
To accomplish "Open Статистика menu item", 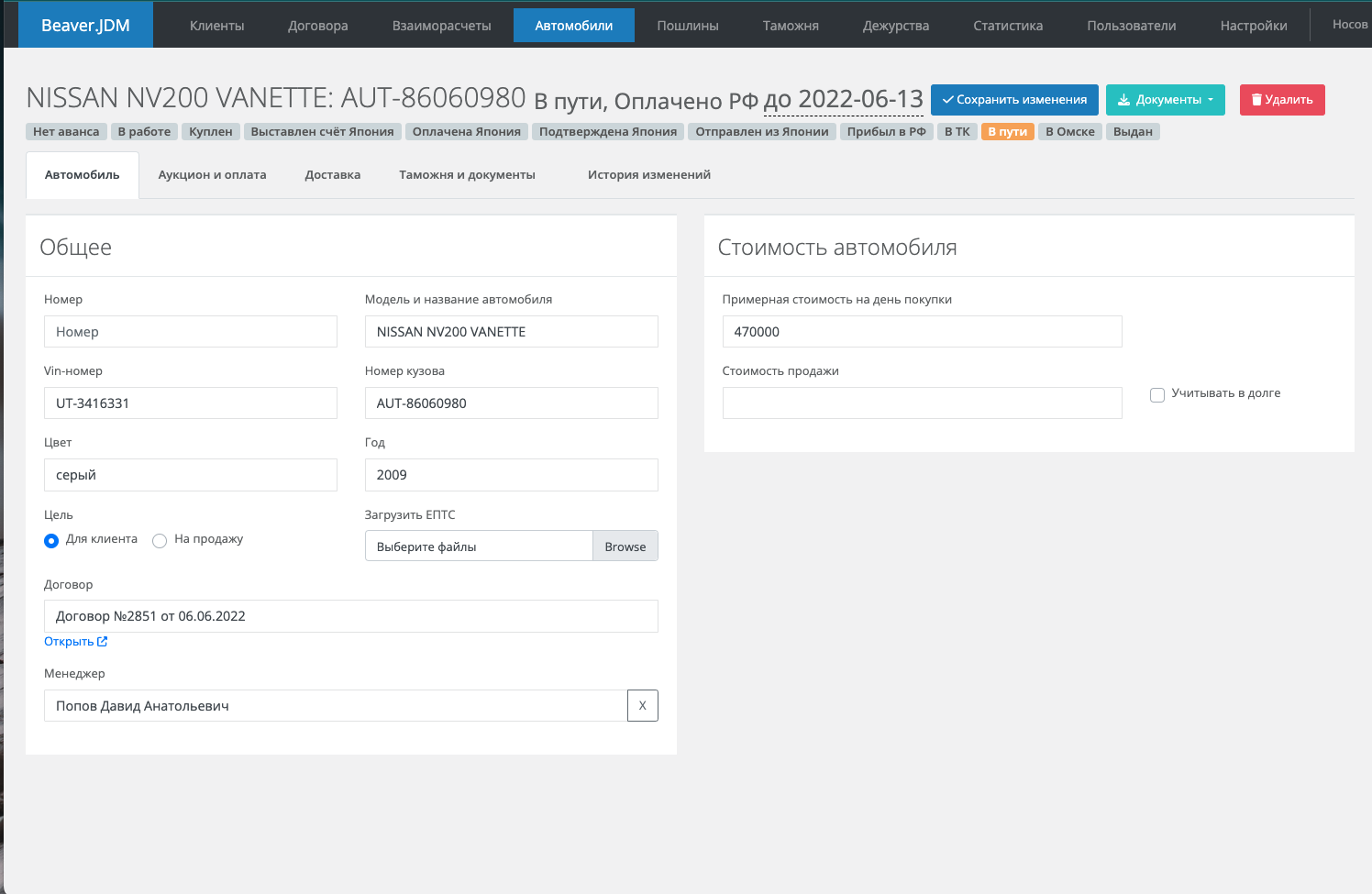I will [1007, 26].
